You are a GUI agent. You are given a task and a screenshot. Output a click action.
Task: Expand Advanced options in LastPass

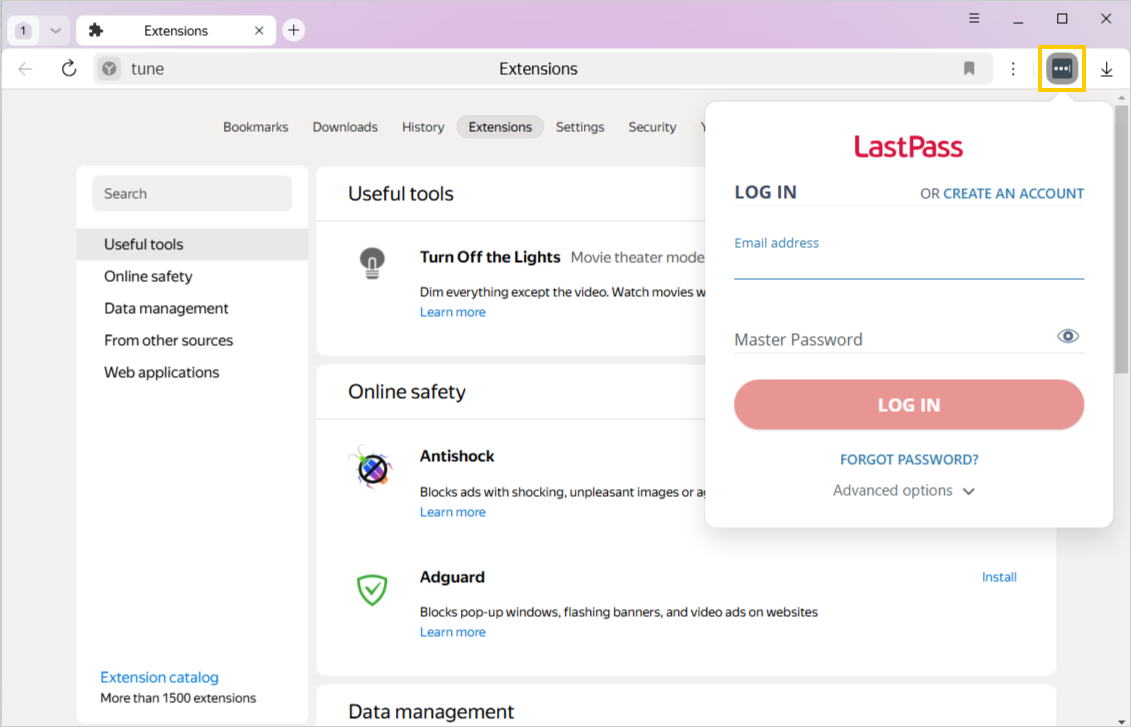point(904,490)
